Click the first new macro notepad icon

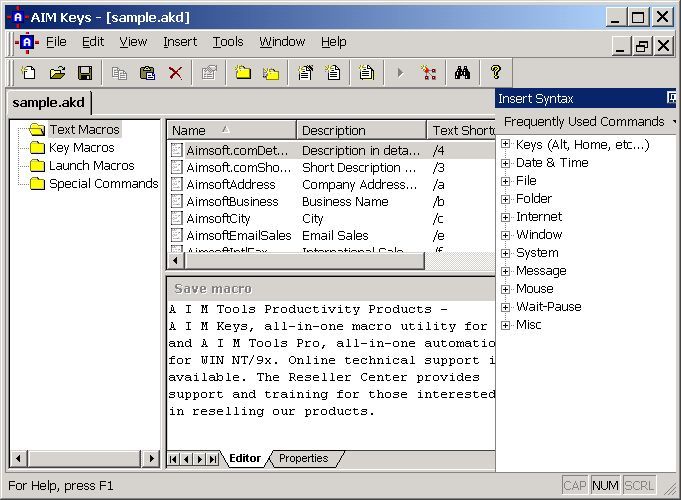(305, 73)
